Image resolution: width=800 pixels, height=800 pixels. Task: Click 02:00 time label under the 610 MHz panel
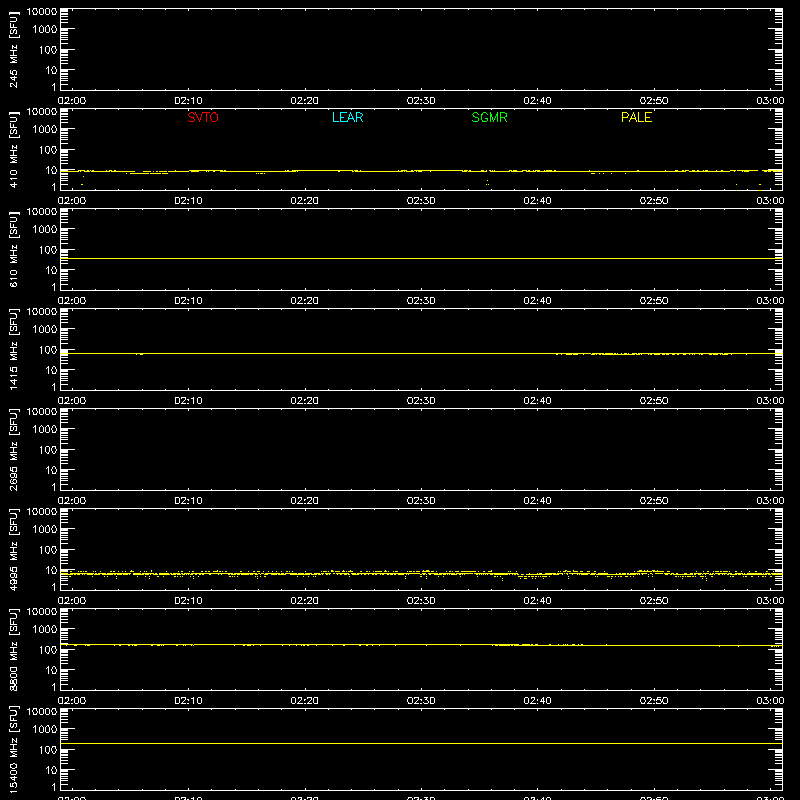tap(72, 301)
